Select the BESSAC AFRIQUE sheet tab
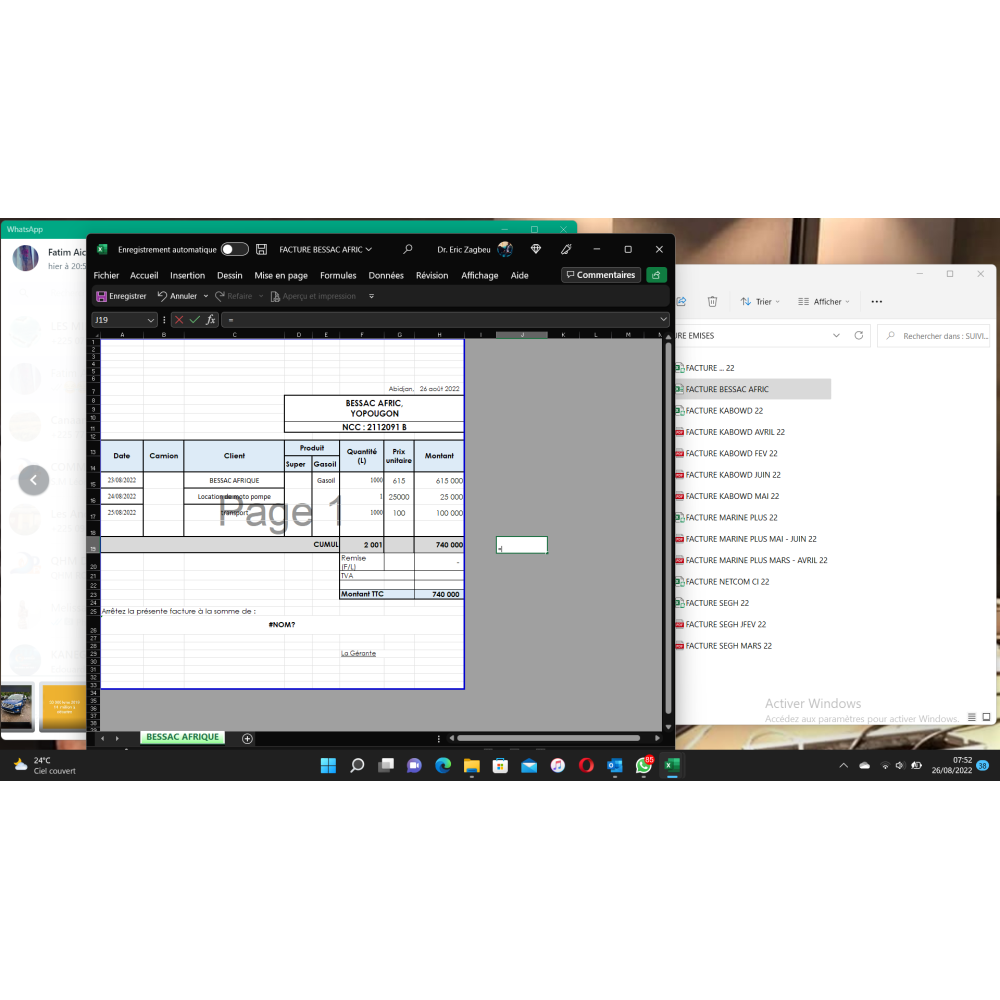This screenshot has height=1000, width=1000. coord(182,737)
